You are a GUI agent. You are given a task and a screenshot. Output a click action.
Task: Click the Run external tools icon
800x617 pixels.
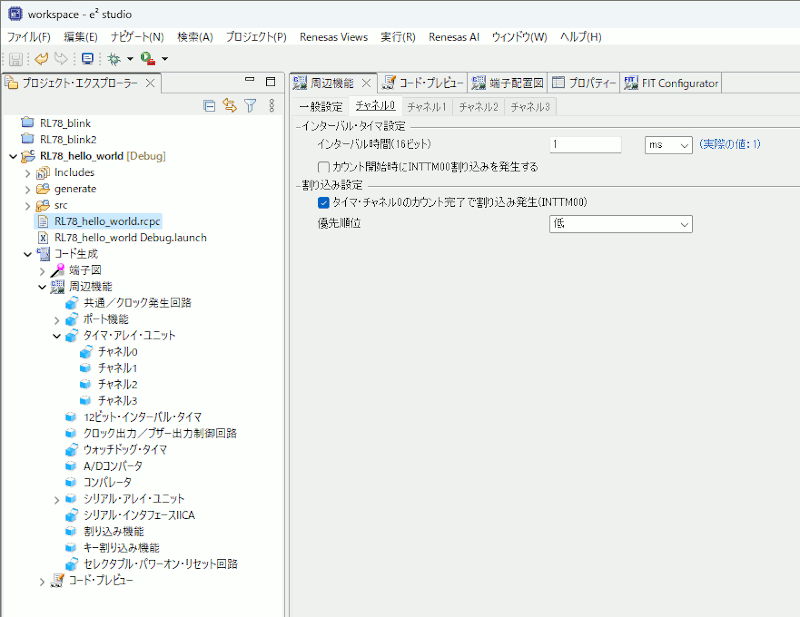(x=147, y=59)
